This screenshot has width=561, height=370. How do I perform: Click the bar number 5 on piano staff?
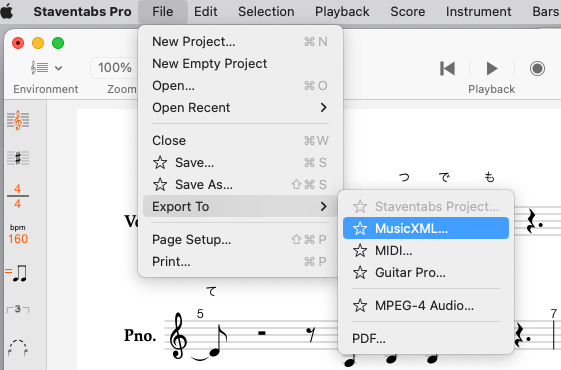pyautogui.click(x=200, y=314)
